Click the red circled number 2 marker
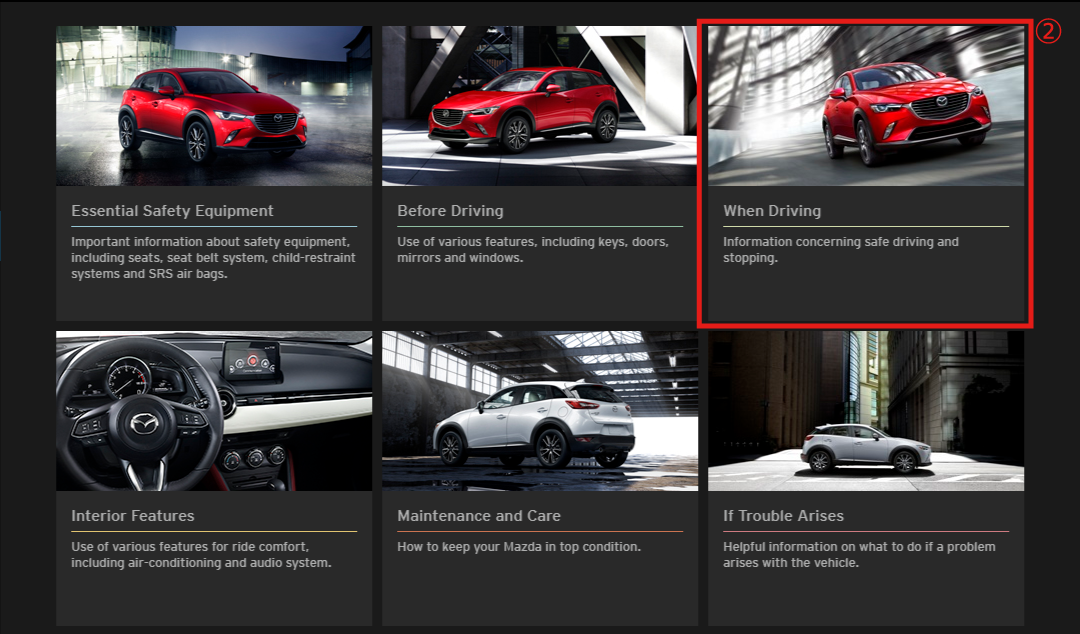The height and width of the screenshot is (634, 1080). click(1046, 31)
